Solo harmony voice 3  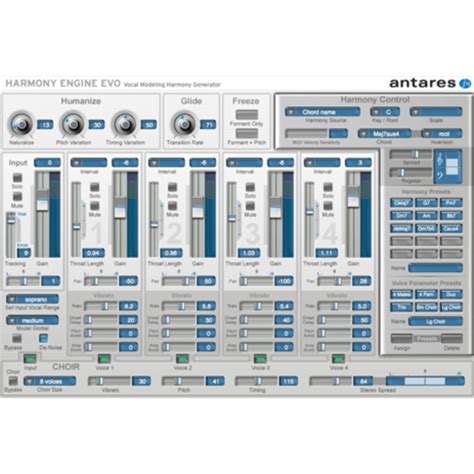250,187
